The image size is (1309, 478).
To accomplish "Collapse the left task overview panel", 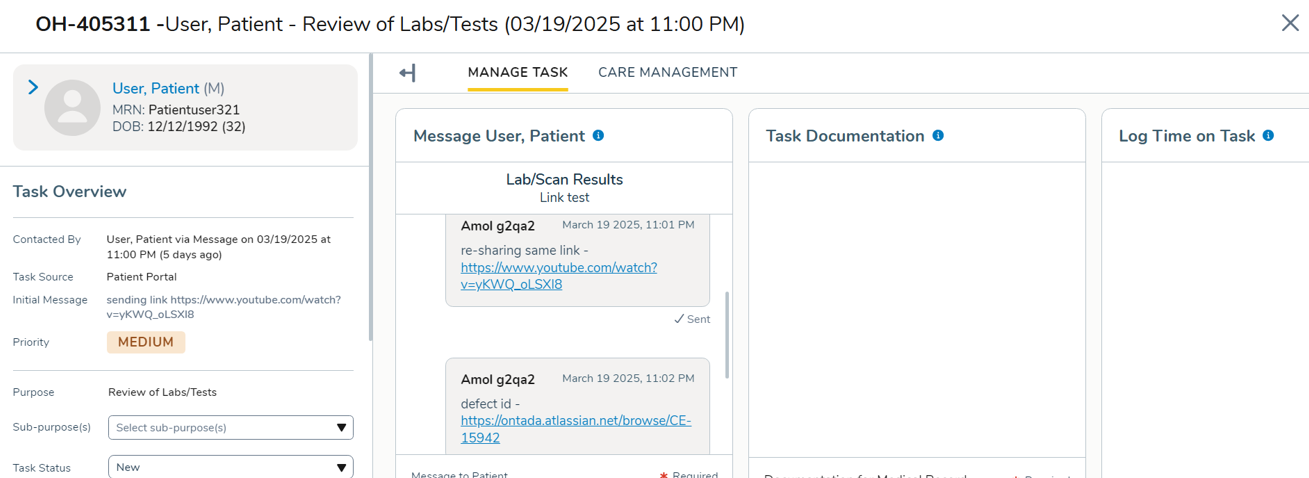I will click(x=407, y=73).
